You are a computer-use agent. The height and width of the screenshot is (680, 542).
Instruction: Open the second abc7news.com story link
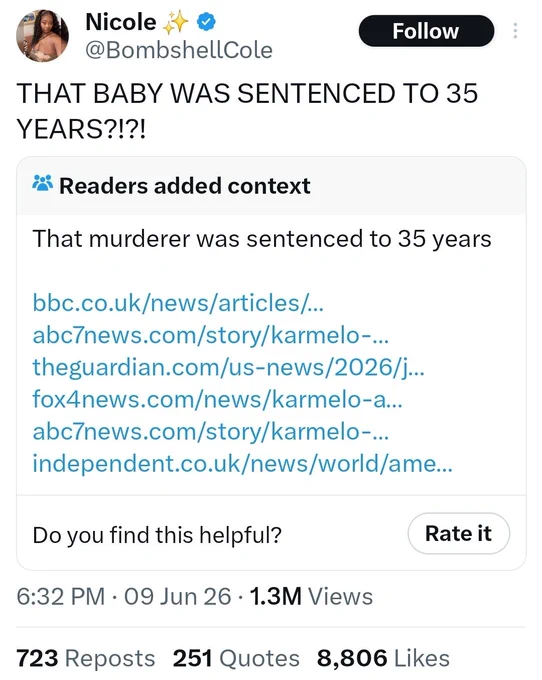click(x=211, y=431)
